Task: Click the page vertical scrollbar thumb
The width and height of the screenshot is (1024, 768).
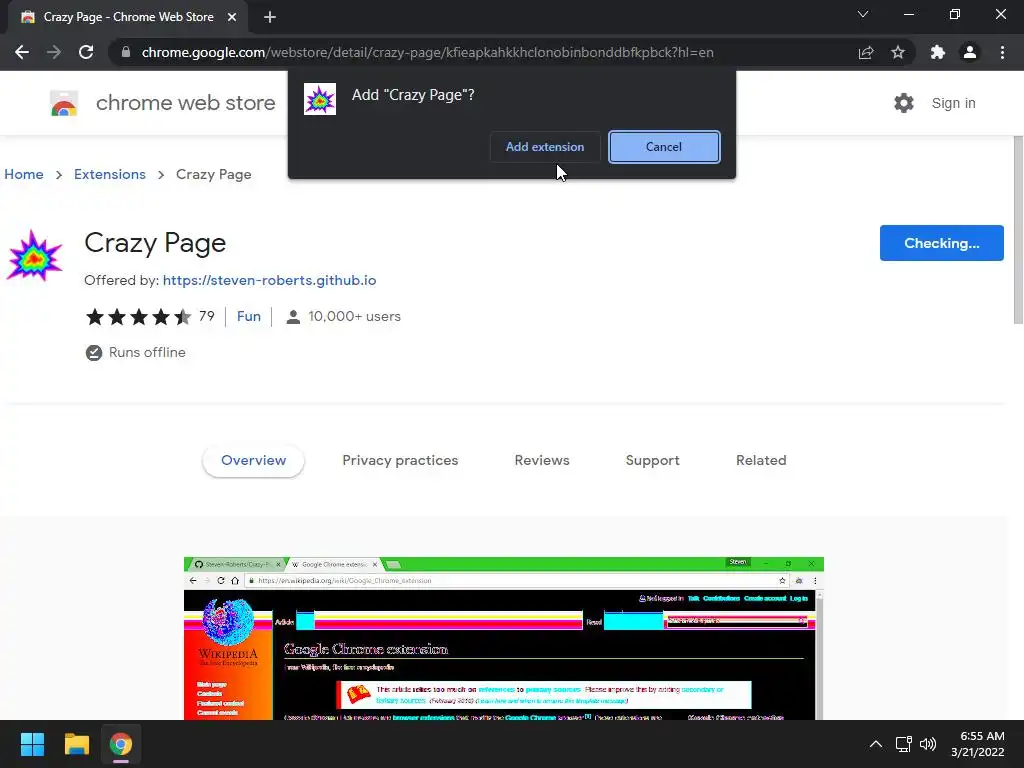Action: point(1018,229)
